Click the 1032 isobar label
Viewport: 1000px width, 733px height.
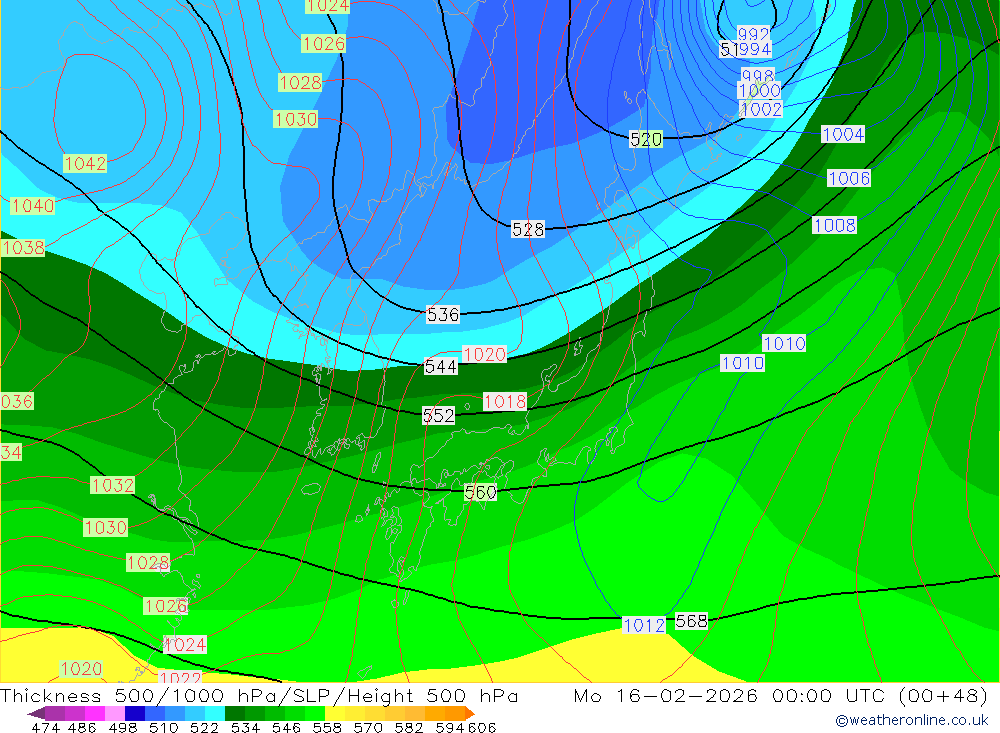click(113, 485)
